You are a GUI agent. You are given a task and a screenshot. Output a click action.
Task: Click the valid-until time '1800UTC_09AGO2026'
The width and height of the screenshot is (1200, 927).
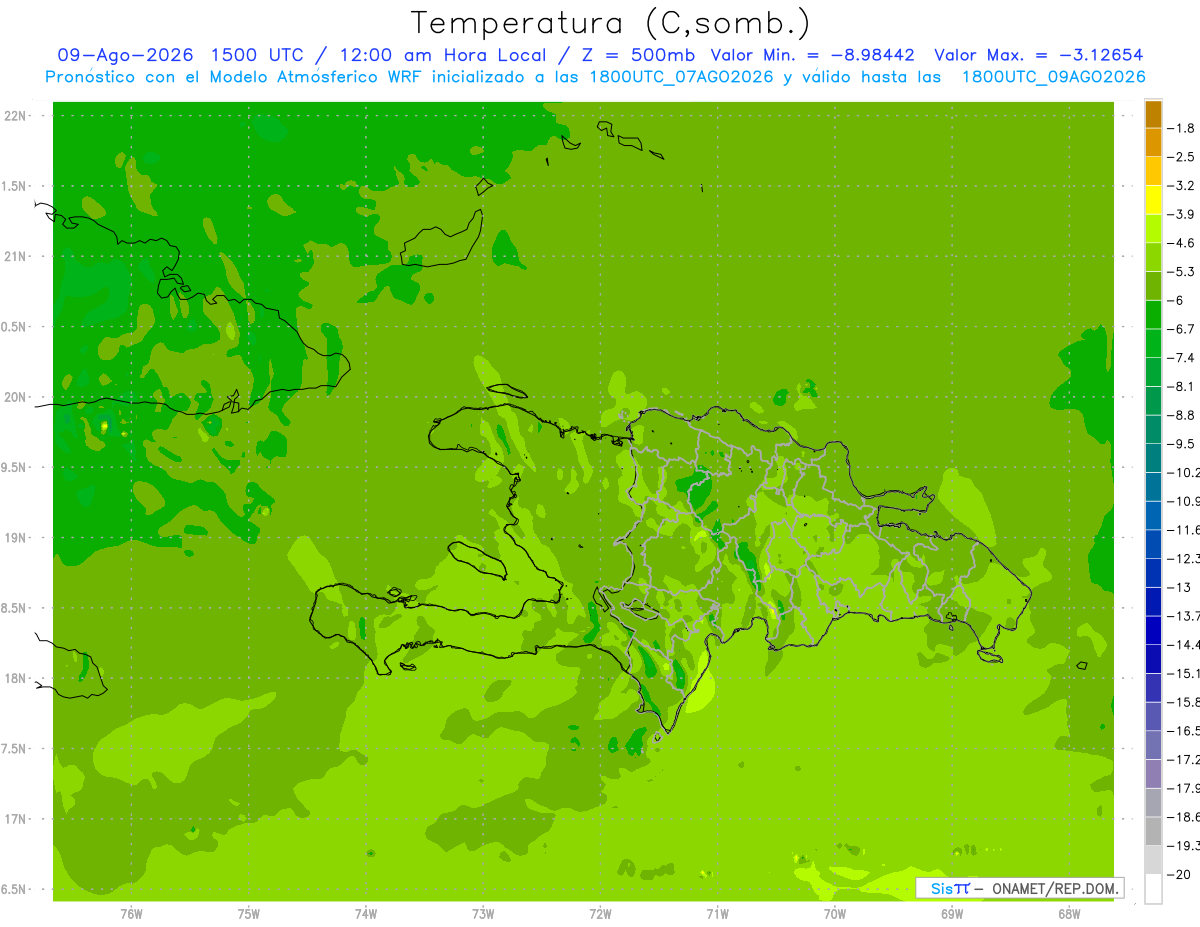coord(1053,76)
